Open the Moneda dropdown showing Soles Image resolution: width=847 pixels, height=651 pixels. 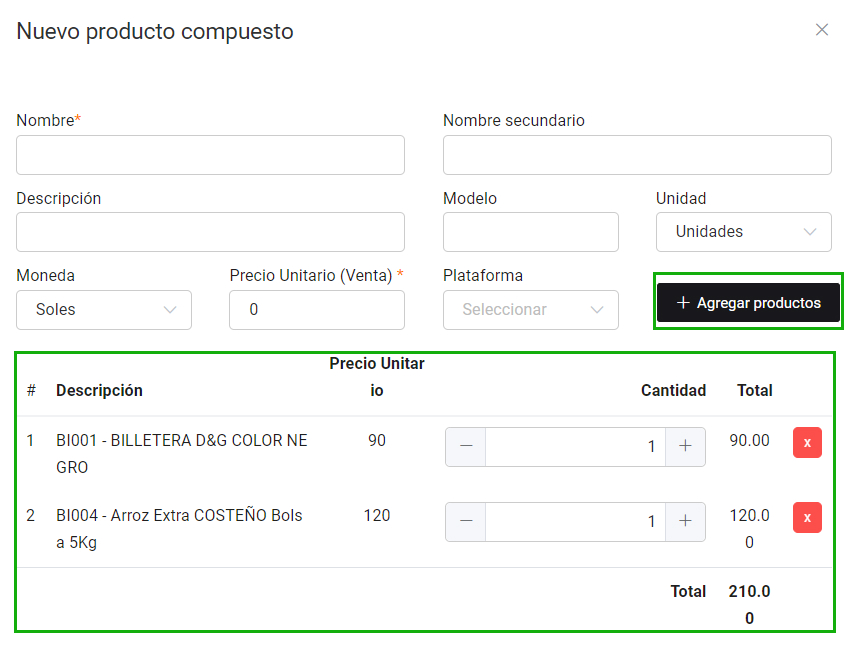[x=104, y=310]
